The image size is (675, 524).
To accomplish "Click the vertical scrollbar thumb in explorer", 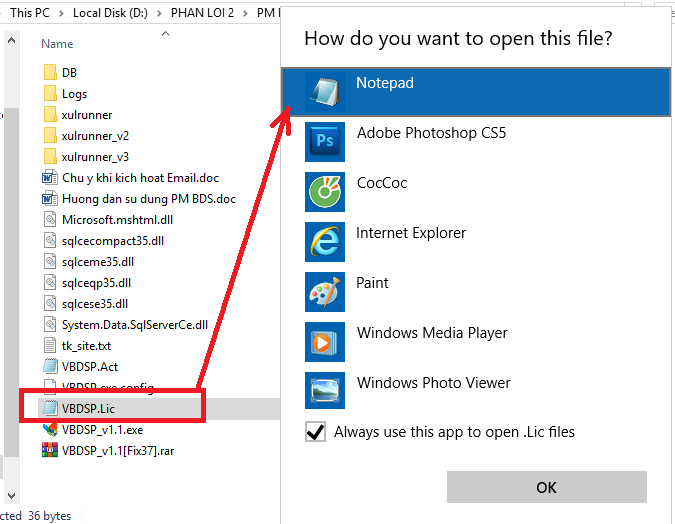I will 12,282.
